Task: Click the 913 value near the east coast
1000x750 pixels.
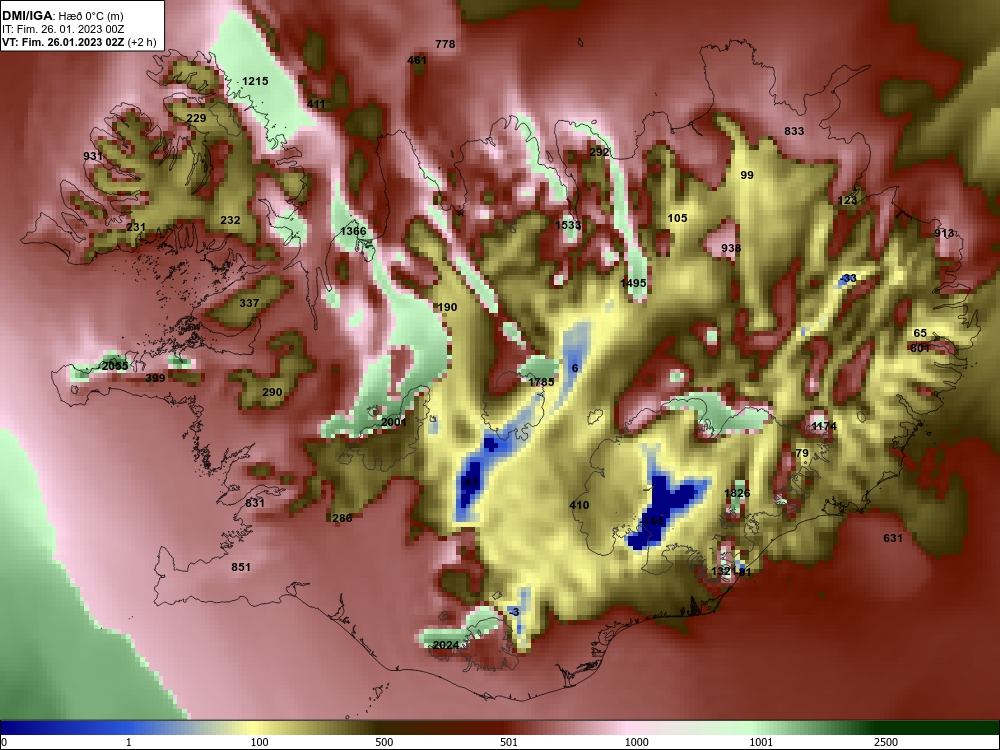Action: 944,233
